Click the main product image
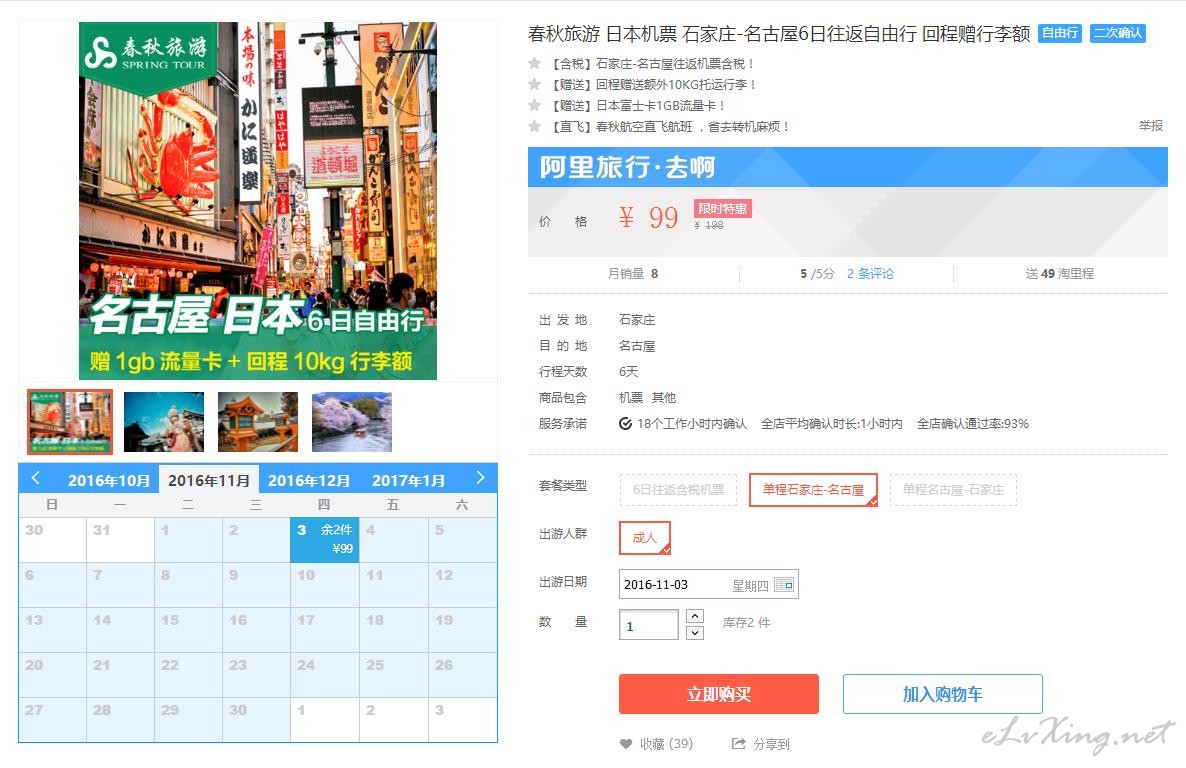The image size is (1186, 768). tap(258, 201)
